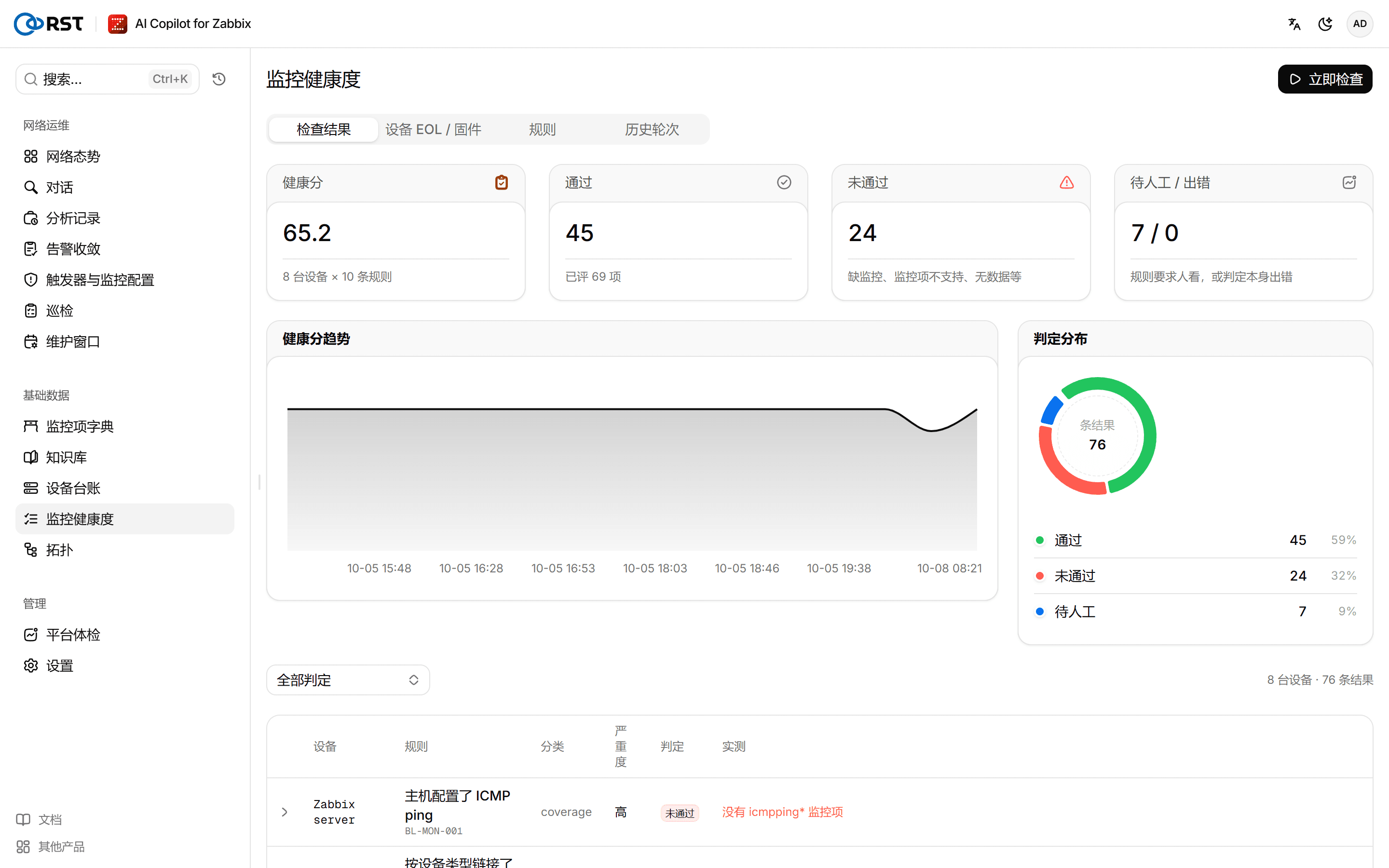Viewport: 1389px width, 868px height.
Task: Click 立即检查 button
Action: [1325, 79]
